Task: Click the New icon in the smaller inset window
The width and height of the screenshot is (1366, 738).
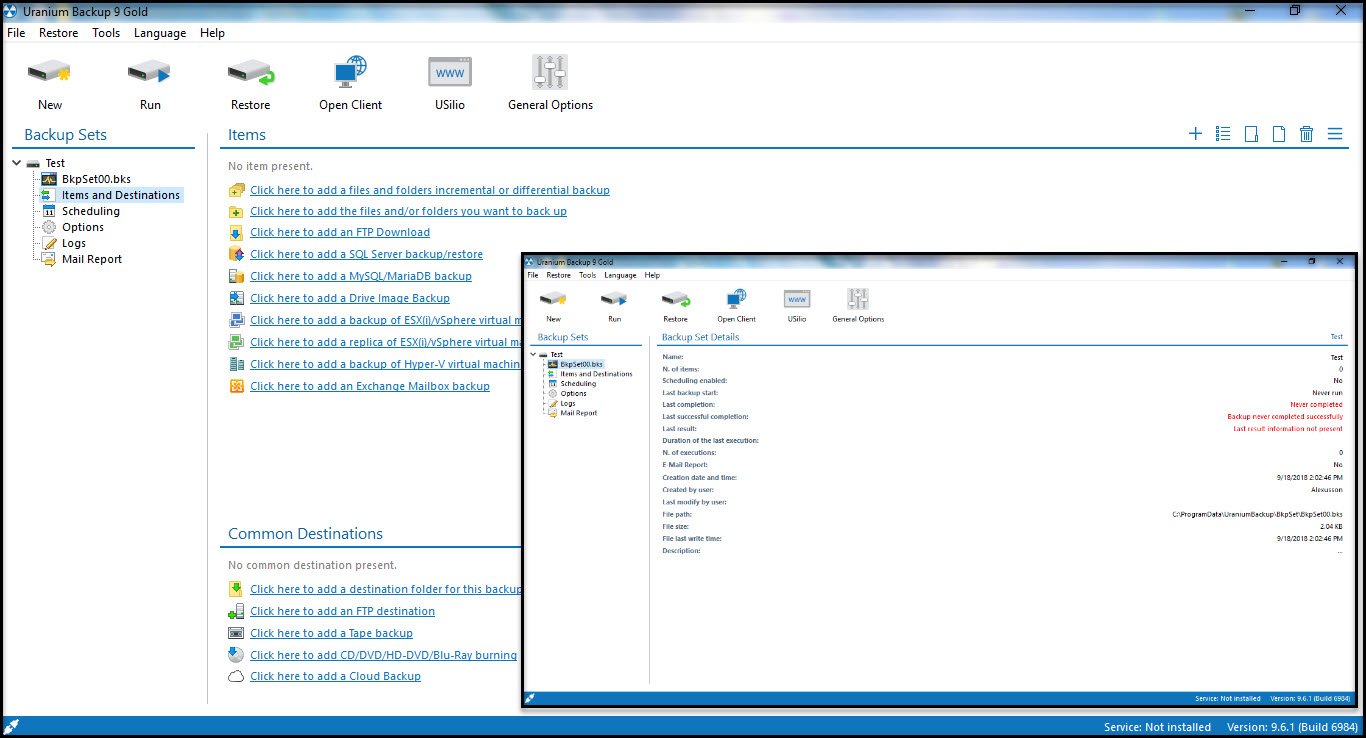Action: click(x=553, y=299)
